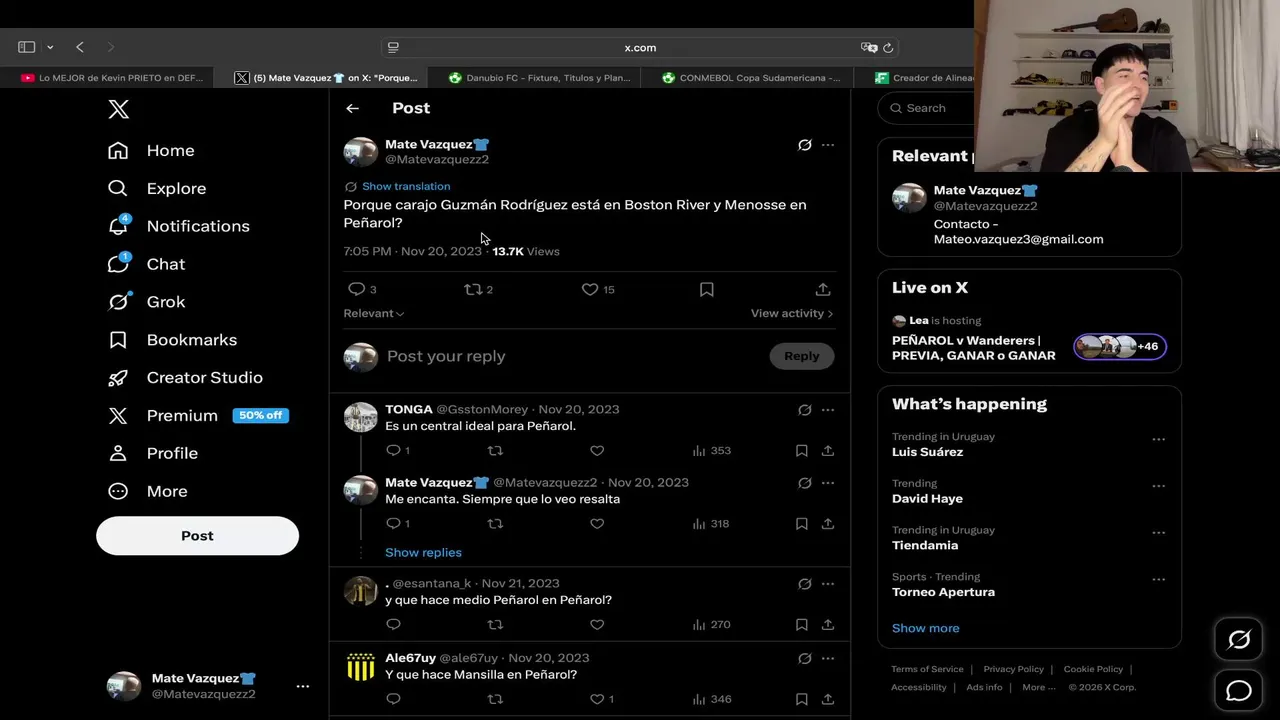Open Bookmarks in sidebar
The image size is (1280, 720).
172,340
